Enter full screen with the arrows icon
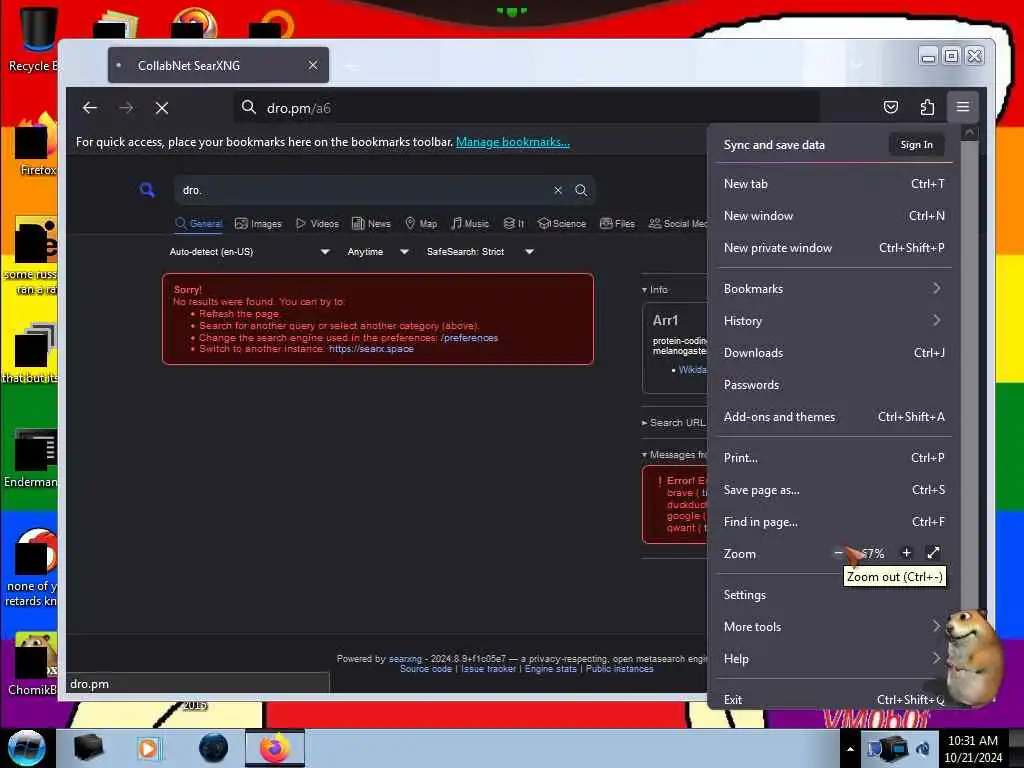 point(933,553)
